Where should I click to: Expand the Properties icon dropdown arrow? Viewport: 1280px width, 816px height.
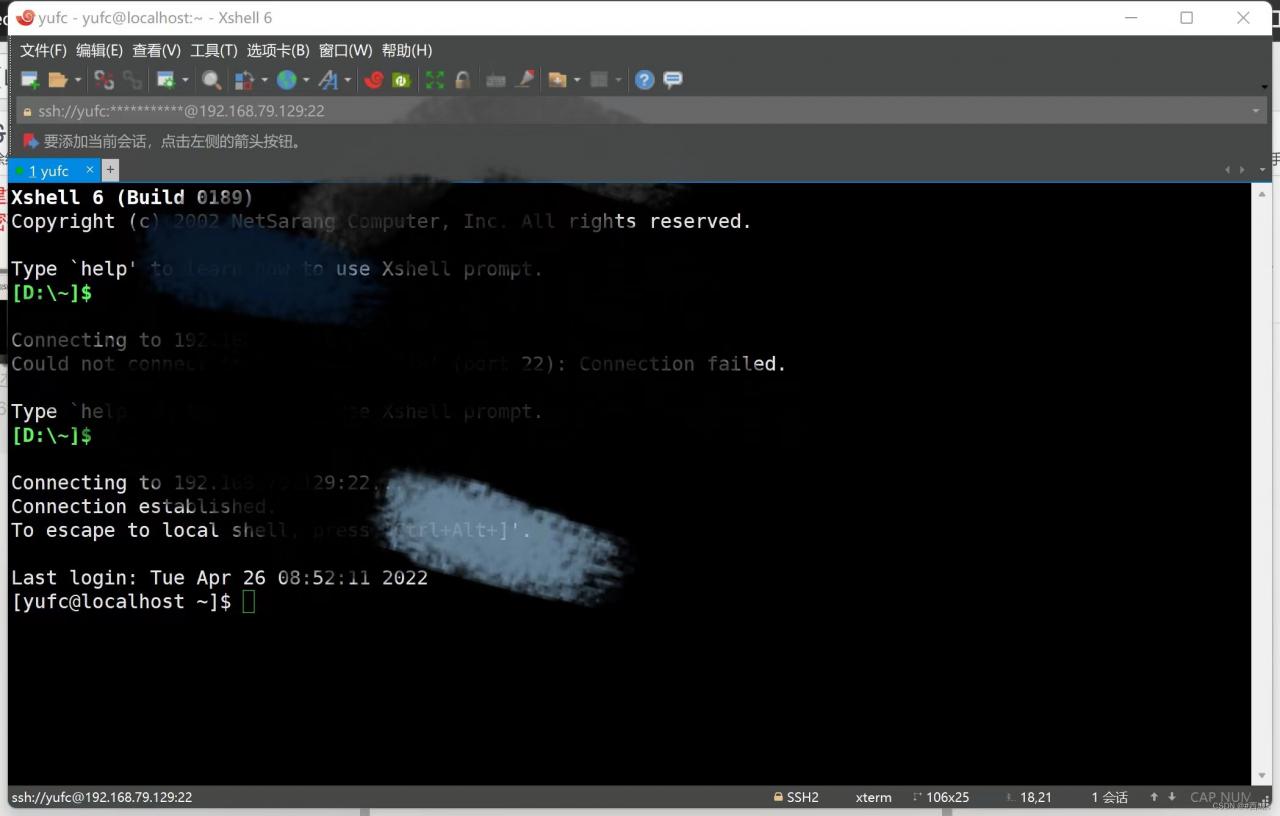coord(185,80)
